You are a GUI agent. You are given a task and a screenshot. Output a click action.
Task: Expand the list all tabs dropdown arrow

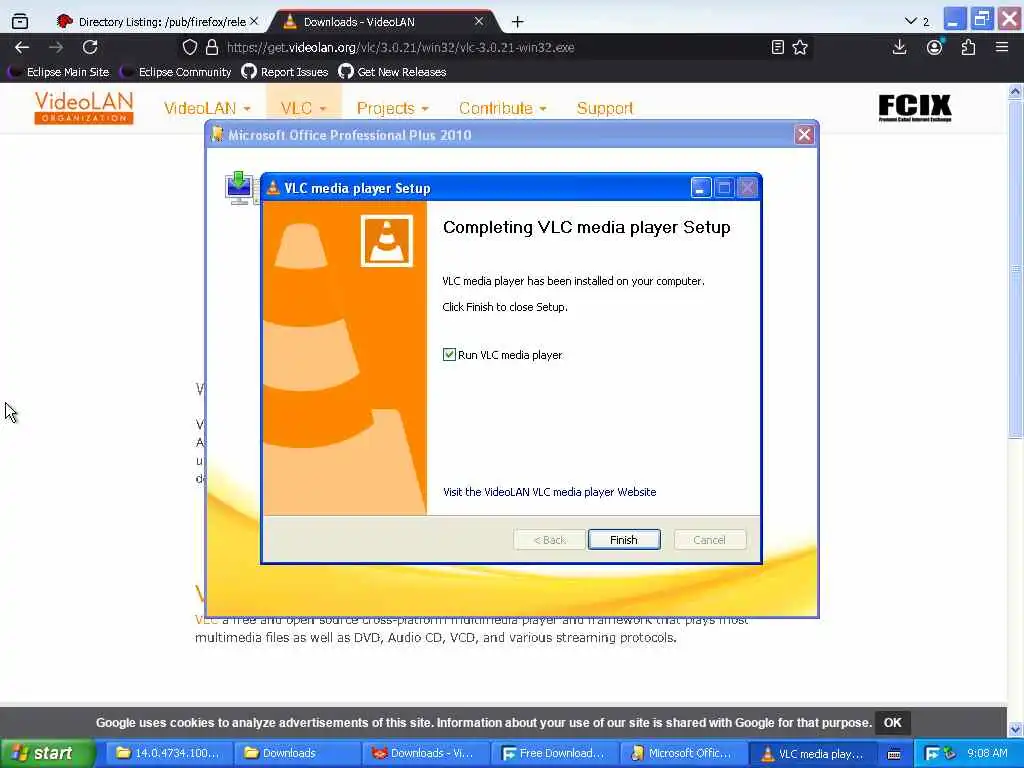click(910, 22)
